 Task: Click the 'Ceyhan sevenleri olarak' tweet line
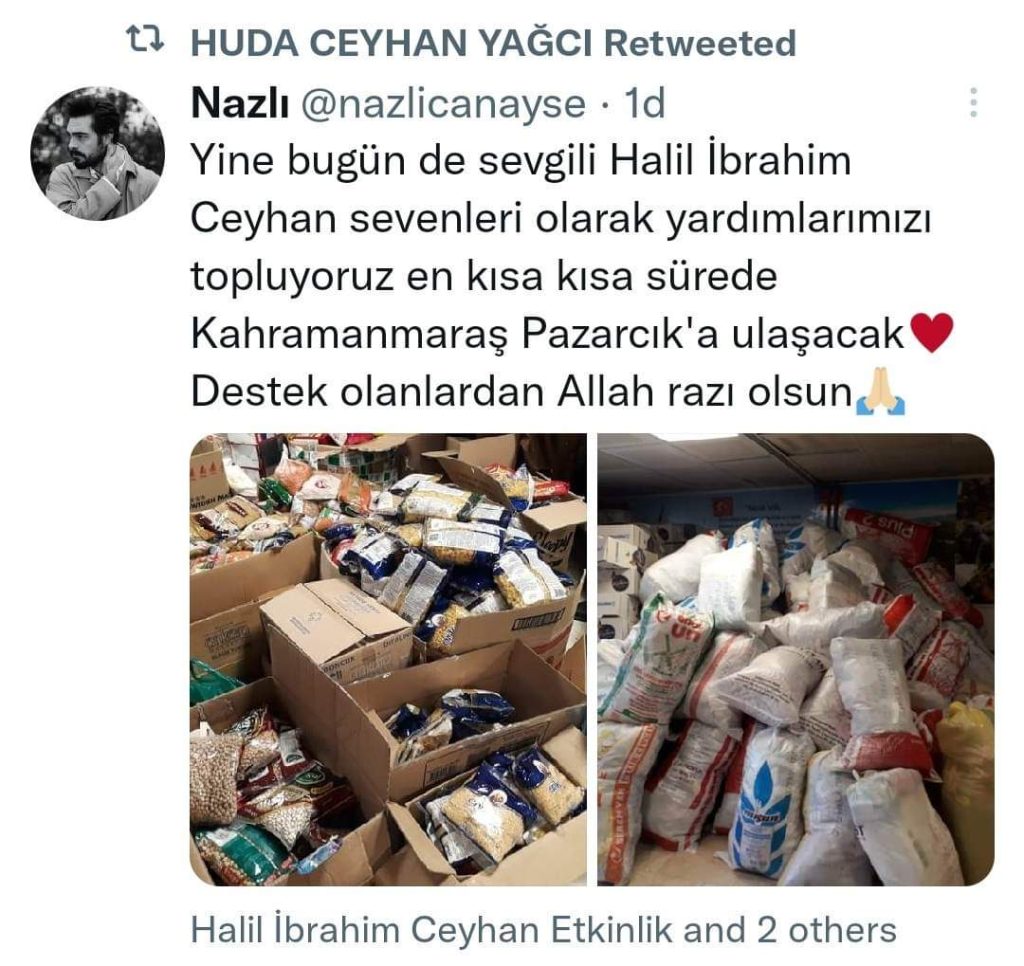pos(560,218)
